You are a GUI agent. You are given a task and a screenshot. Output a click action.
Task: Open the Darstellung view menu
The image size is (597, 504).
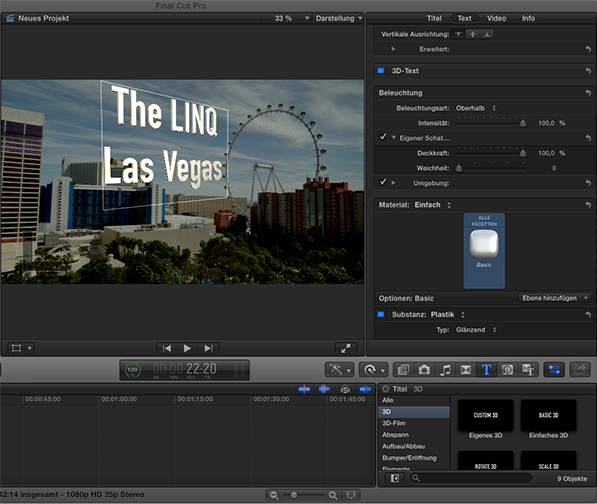[x=338, y=18]
